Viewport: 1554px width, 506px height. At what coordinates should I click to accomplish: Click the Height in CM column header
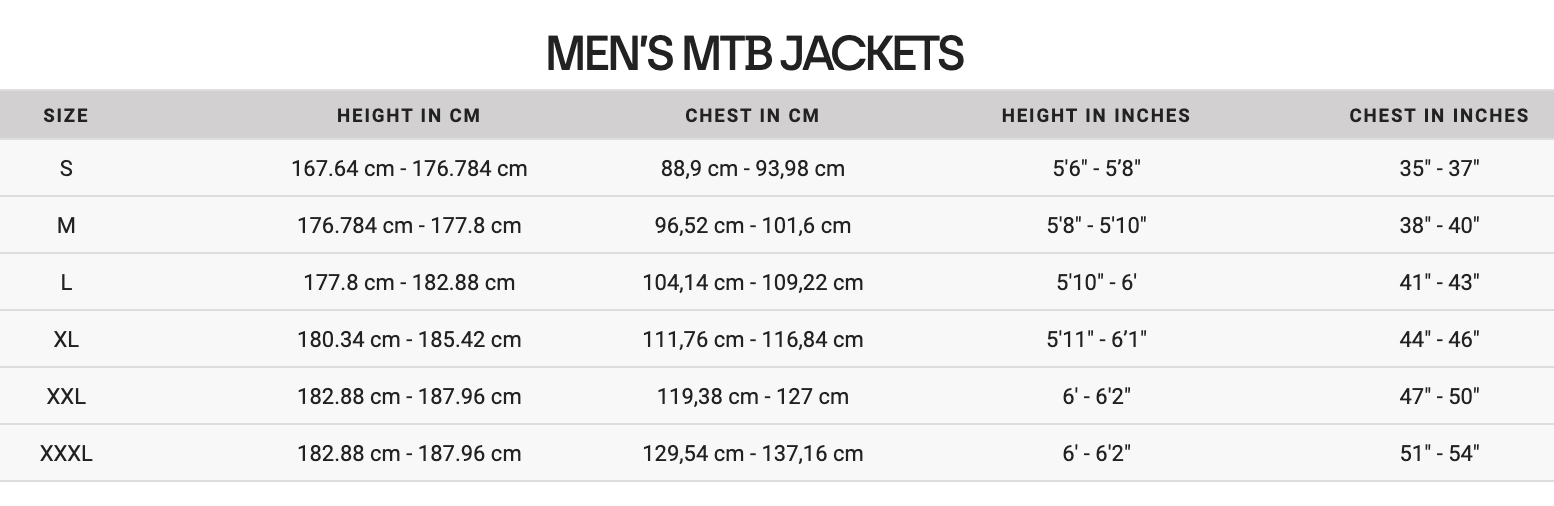[x=409, y=116]
